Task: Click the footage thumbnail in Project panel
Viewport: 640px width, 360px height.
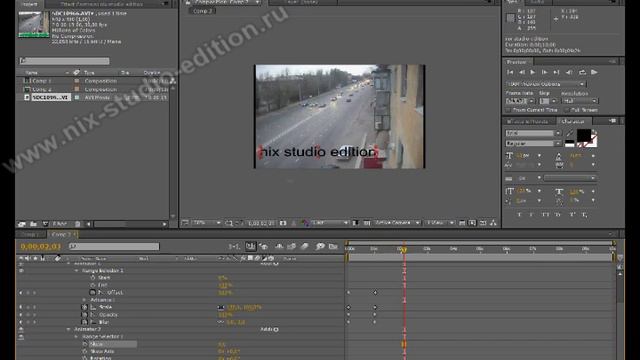Action: click(x=34, y=24)
